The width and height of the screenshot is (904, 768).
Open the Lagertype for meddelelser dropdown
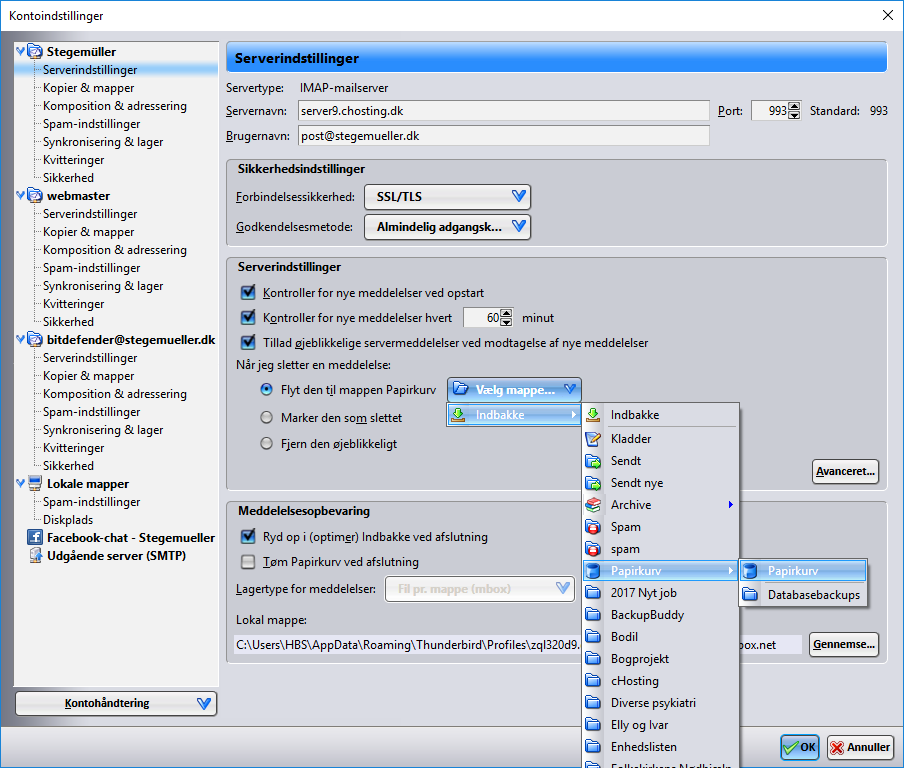[x=480, y=589]
